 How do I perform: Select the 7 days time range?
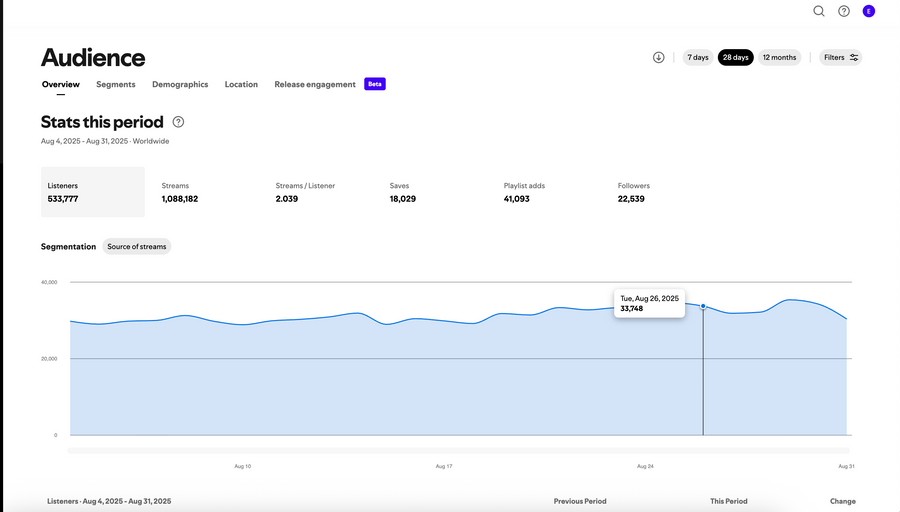[698, 57]
